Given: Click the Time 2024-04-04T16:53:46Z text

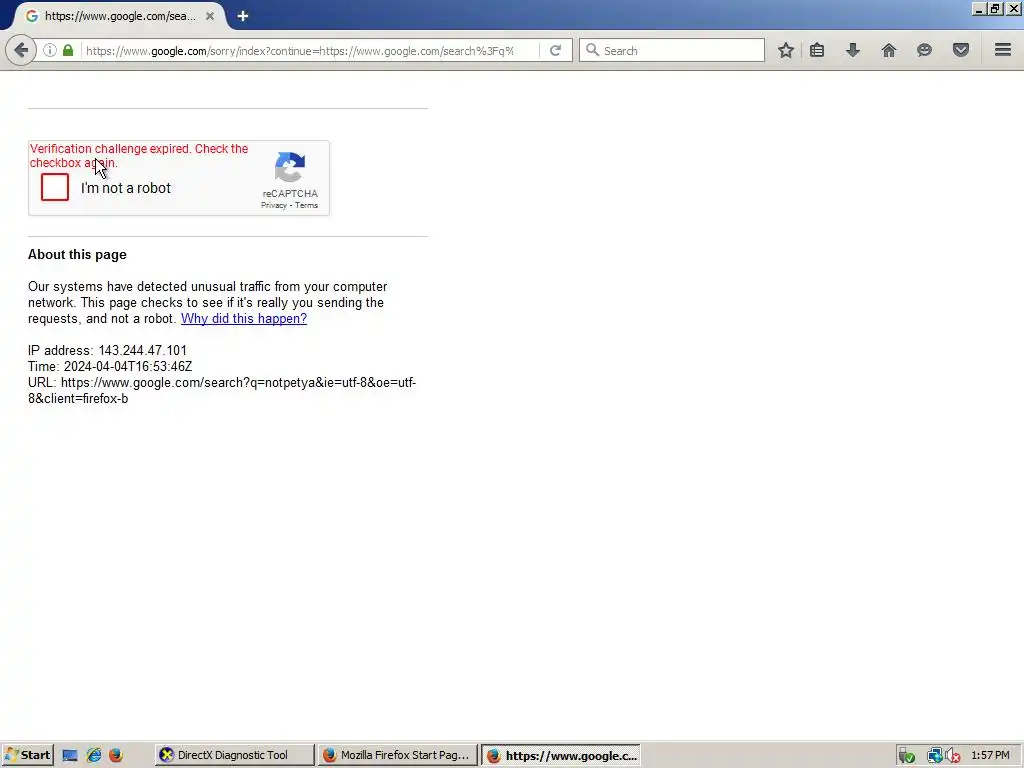Looking at the screenshot, I should pyautogui.click(x=110, y=366).
